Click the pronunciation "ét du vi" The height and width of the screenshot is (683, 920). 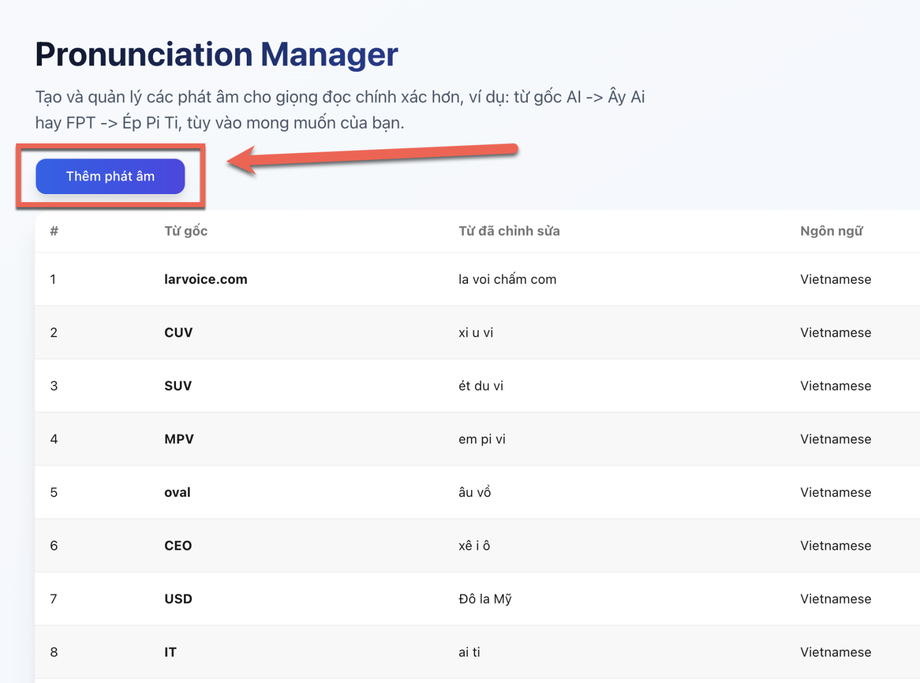(x=481, y=385)
